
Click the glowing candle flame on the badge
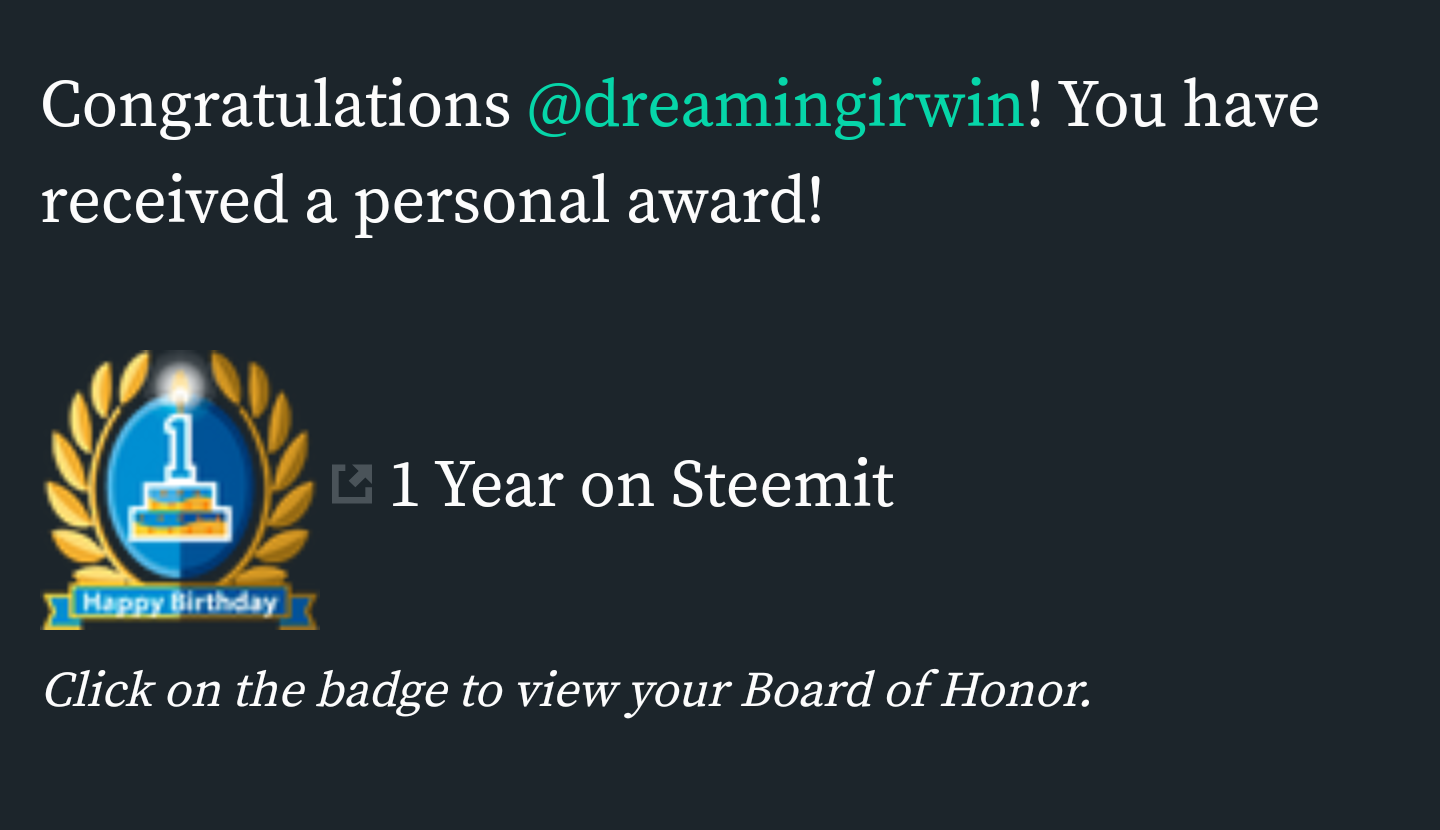point(179,382)
